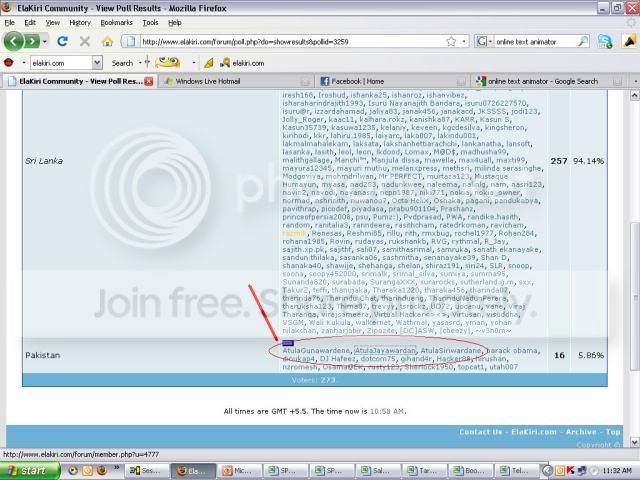Reload the current page

click(62, 41)
